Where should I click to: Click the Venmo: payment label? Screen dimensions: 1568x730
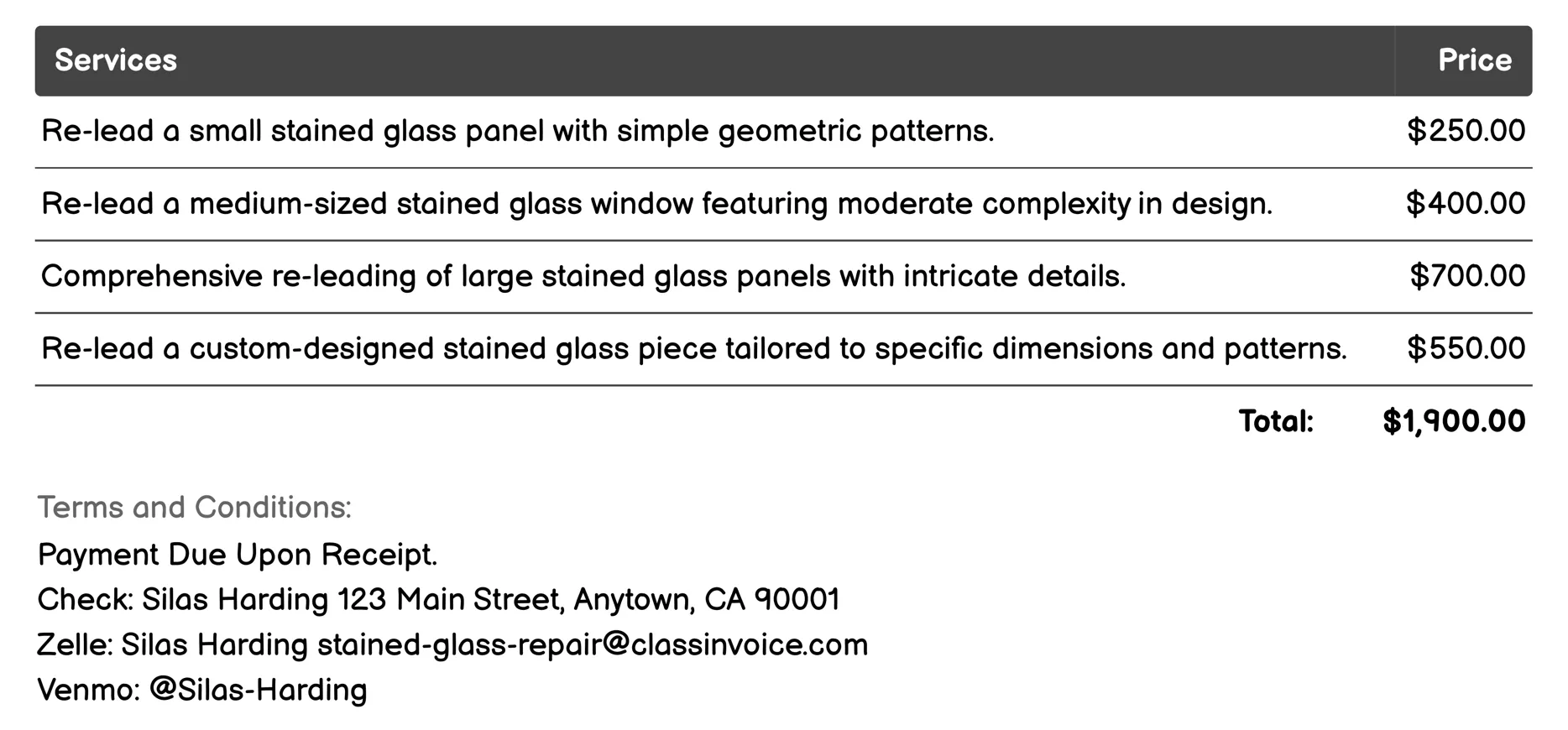(x=89, y=690)
